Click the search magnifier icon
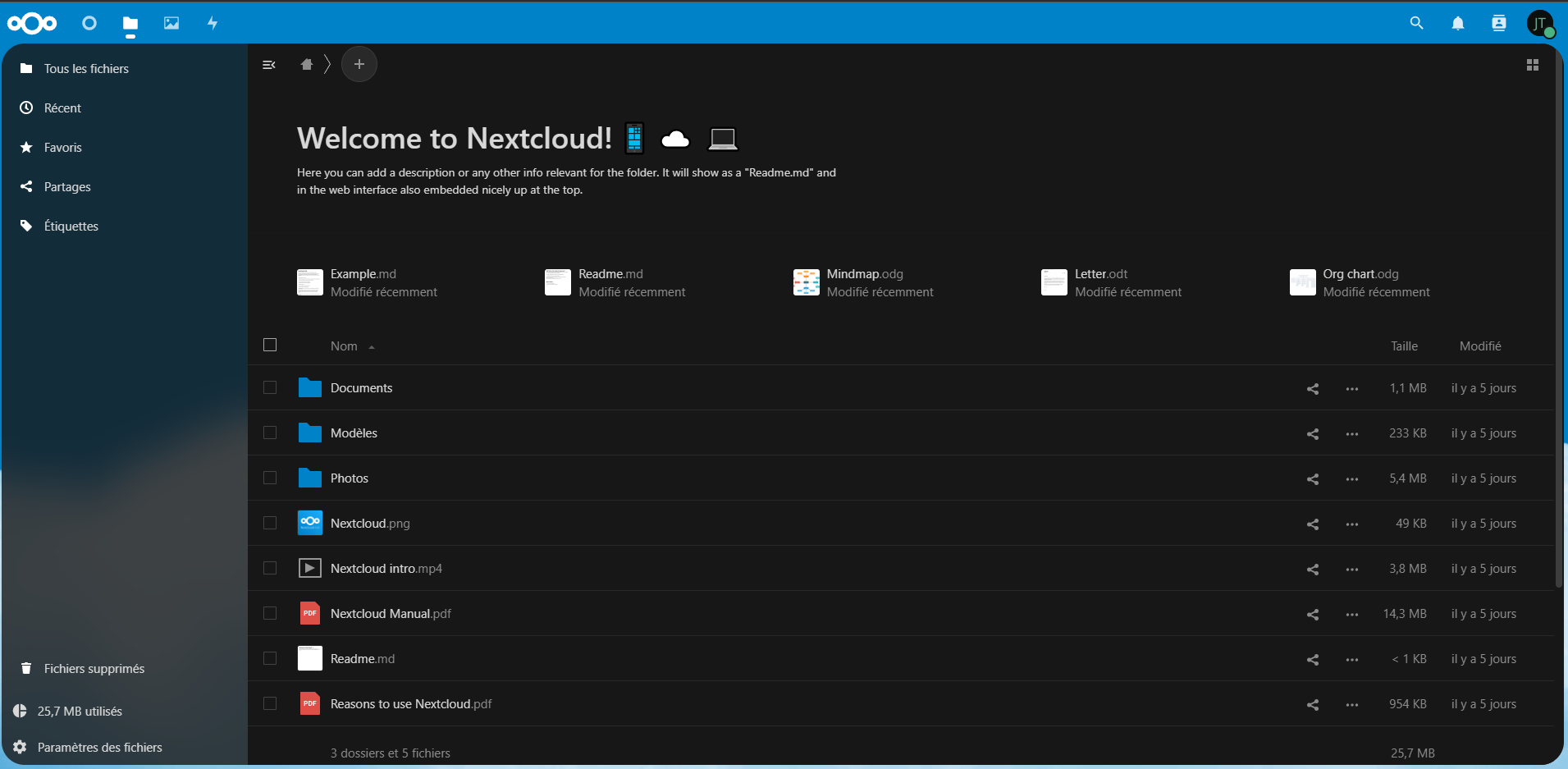This screenshot has height=769, width=1568. click(x=1416, y=23)
